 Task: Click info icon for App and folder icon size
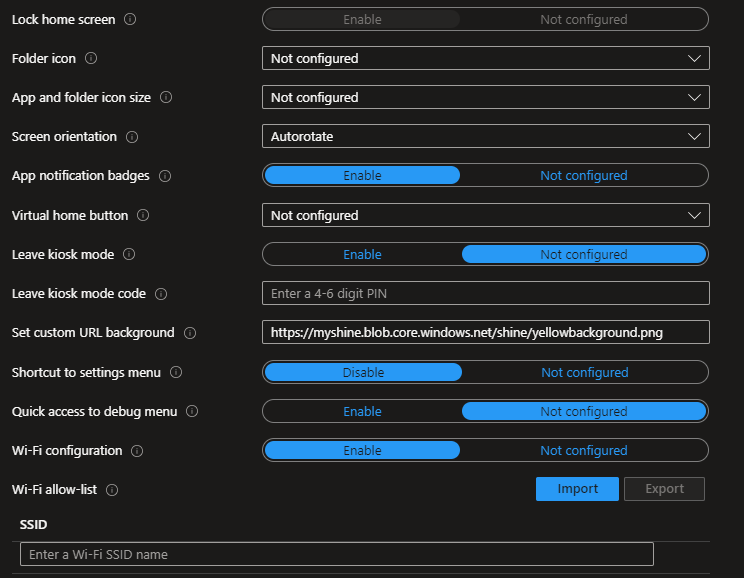pos(166,98)
